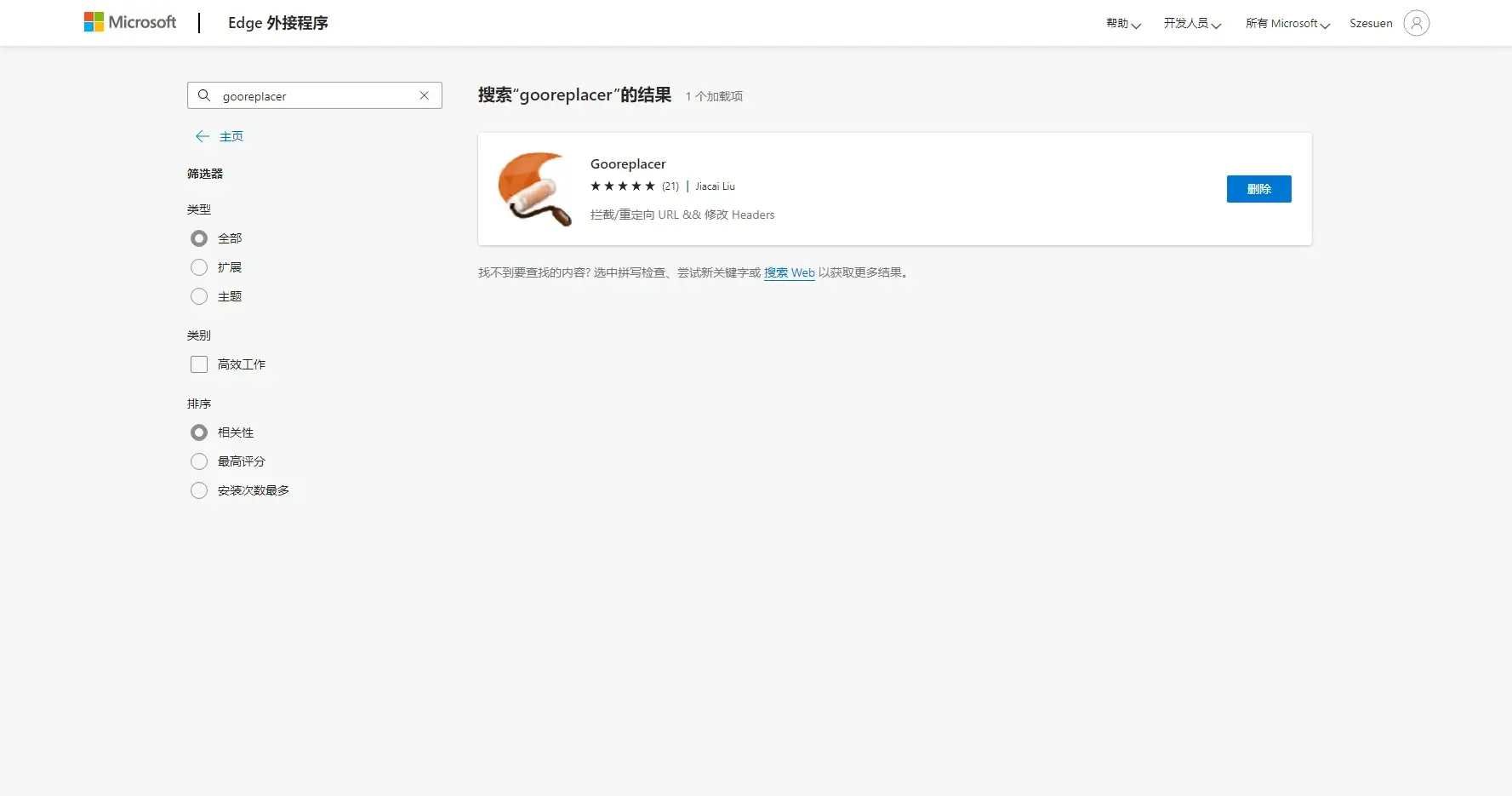Click the Edge 外接程序 header title
Screen dimensions: 1512x796
(277, 23)
